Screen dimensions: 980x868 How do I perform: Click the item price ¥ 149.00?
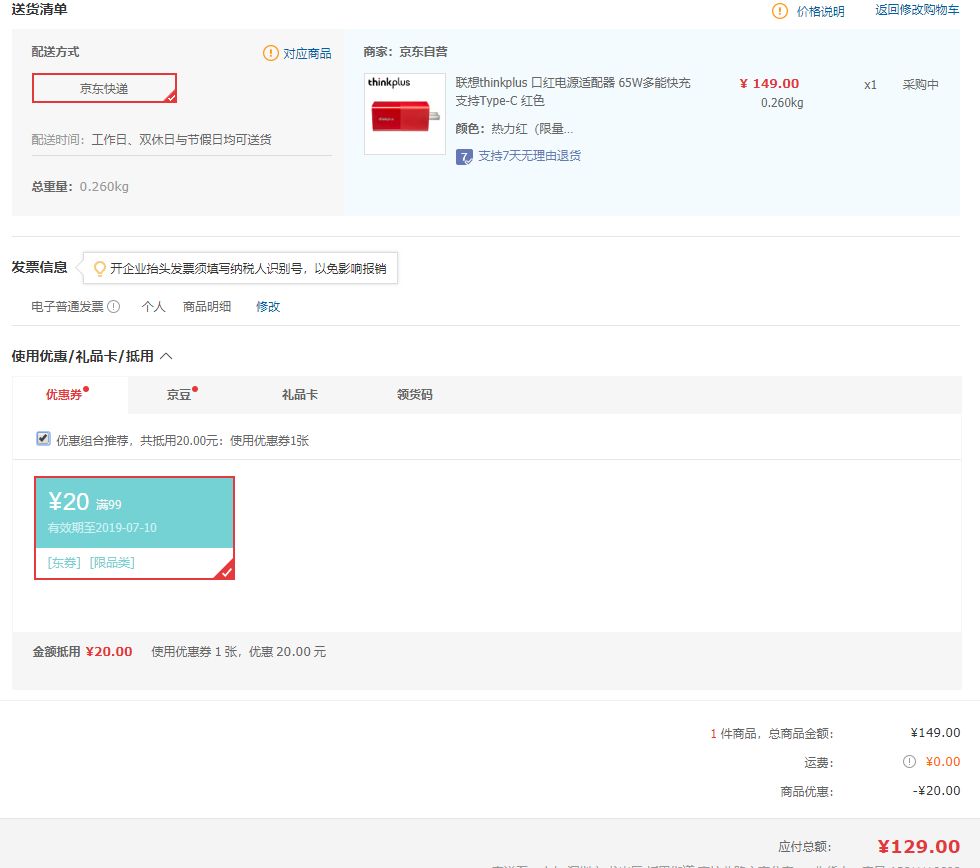(x=769, y=84)
